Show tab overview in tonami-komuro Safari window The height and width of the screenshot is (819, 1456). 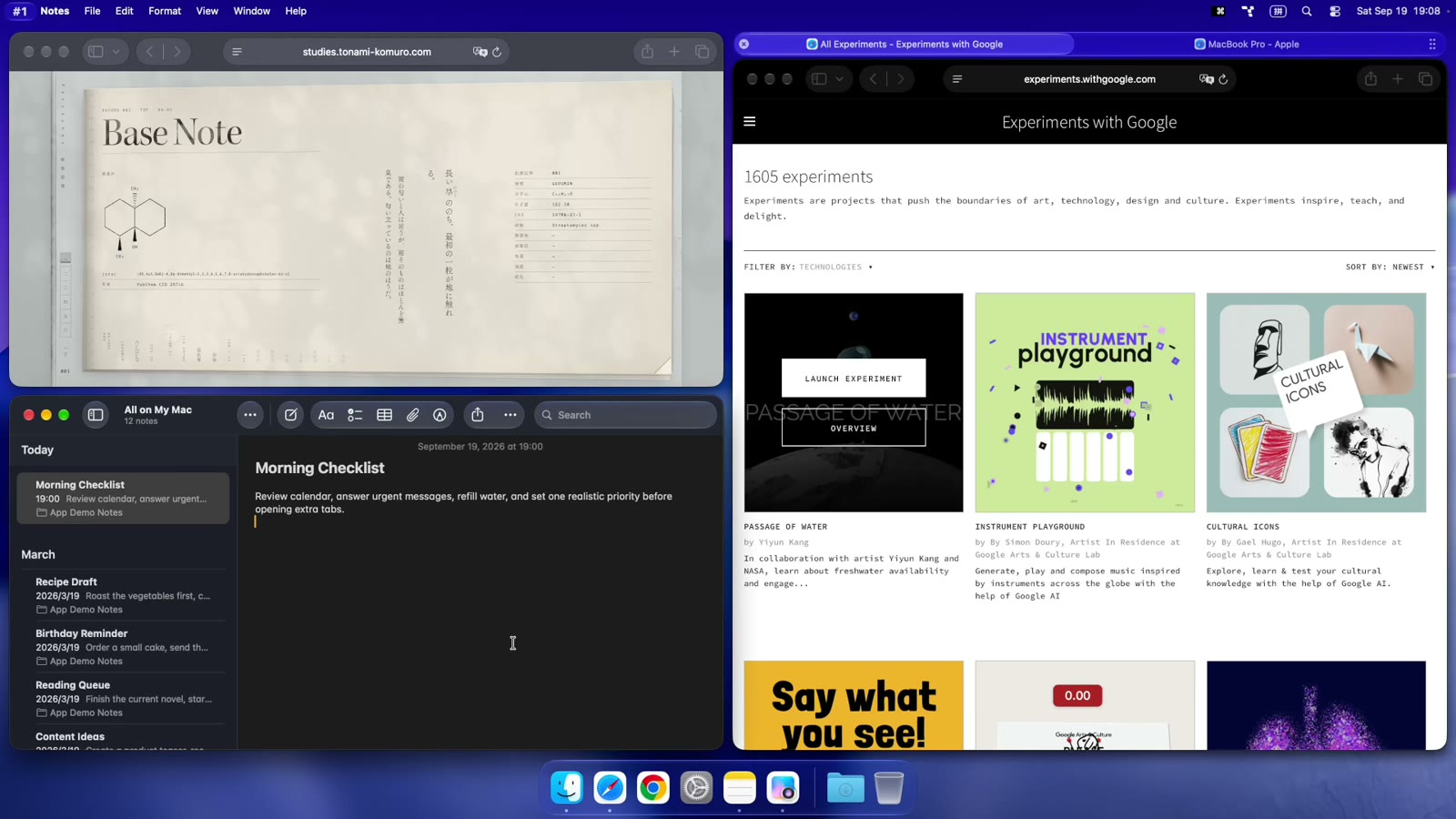point(702,52)
